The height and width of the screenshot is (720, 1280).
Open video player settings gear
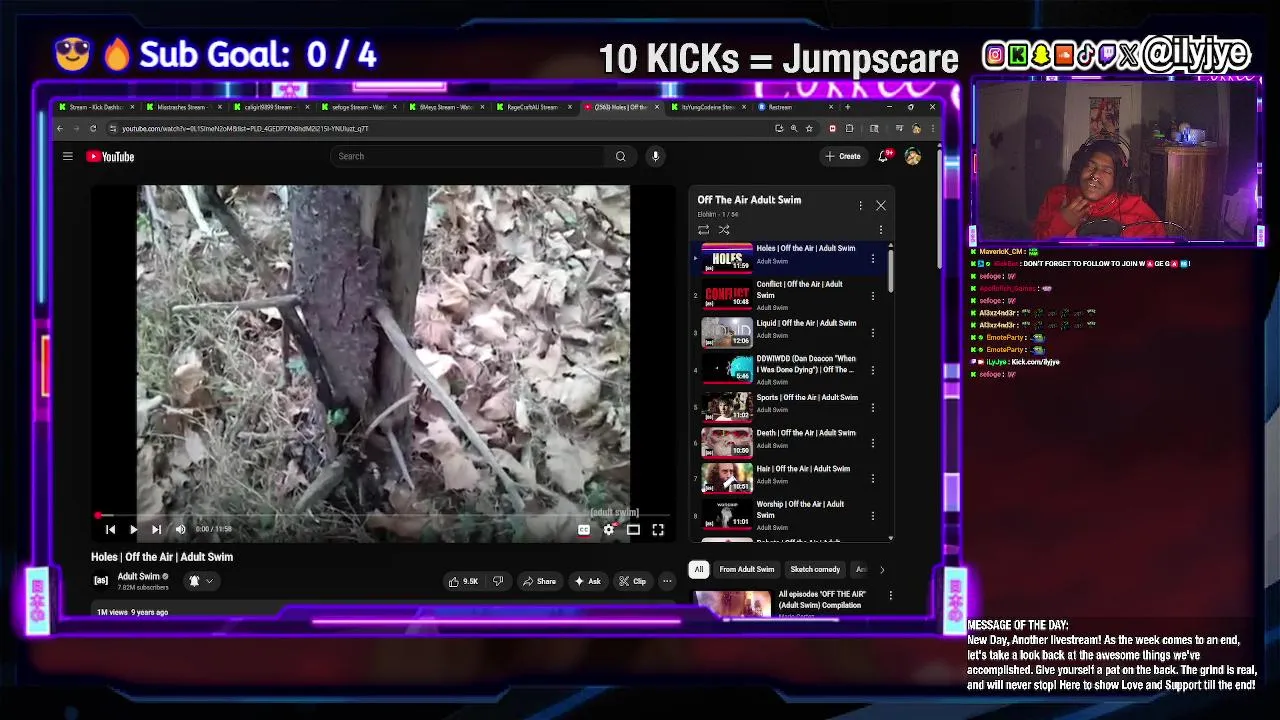608,530
